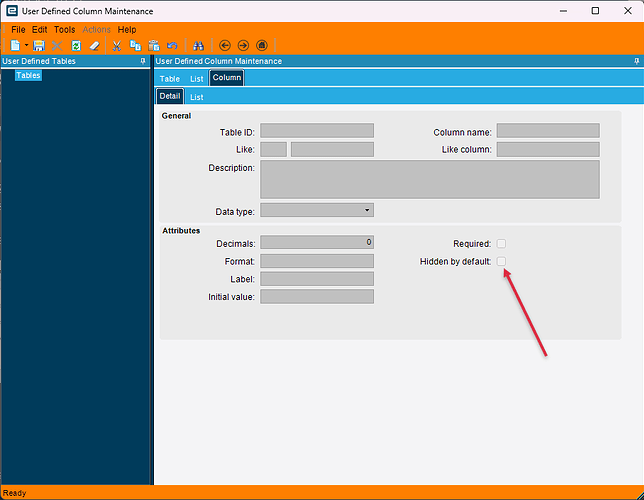This screenshot has height=500, width=644.
Task: Switch to the top-level Table tab
Action: 170,78
